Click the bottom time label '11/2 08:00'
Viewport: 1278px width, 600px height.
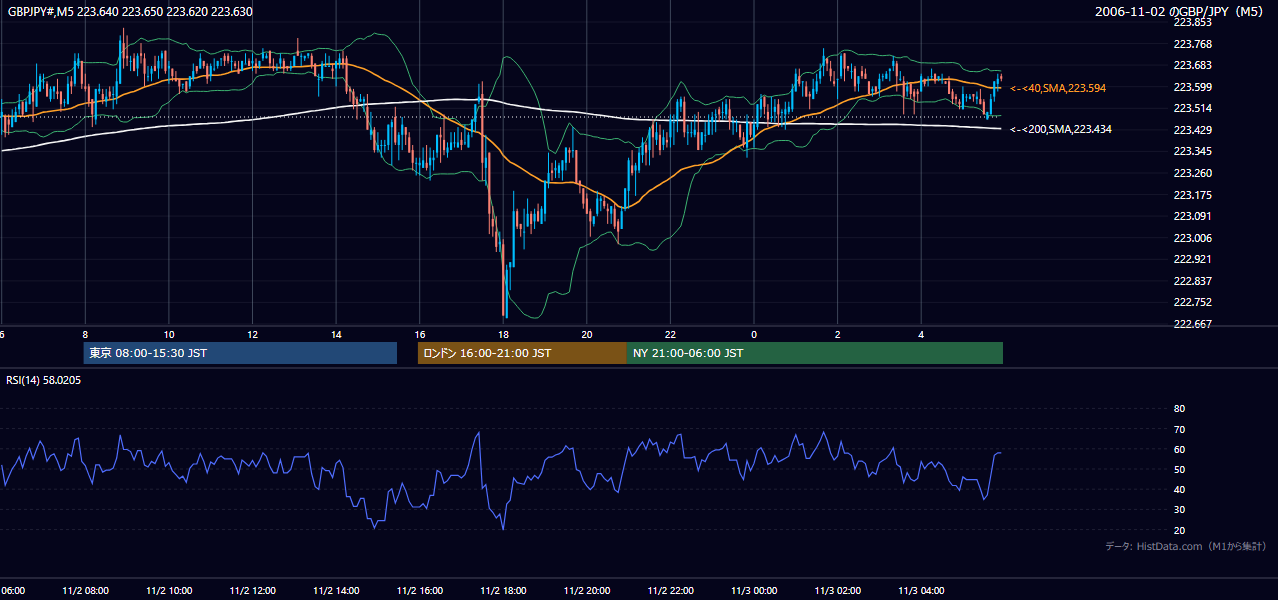(x=88, y=590)
